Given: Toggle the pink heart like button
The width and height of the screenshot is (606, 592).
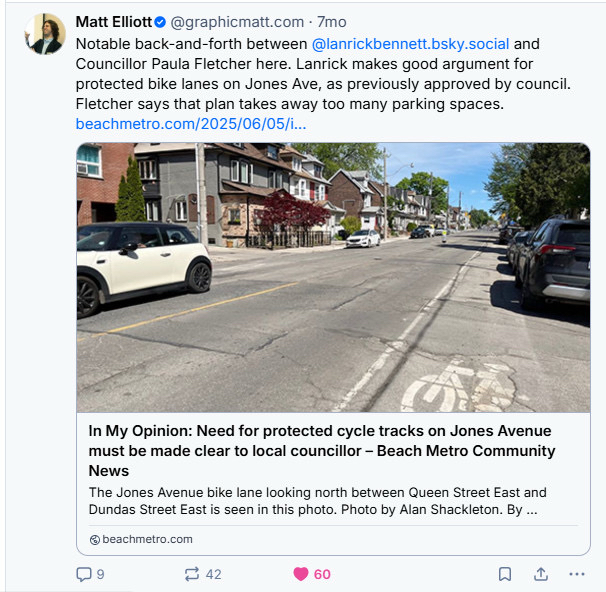Looking at the screenshot, I should click(300, 574).
